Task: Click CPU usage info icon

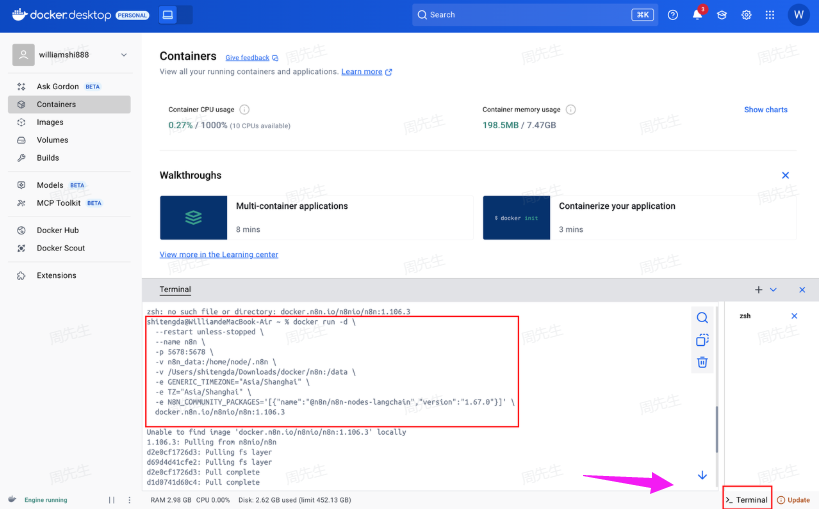Action: click(x=244, y=110)
